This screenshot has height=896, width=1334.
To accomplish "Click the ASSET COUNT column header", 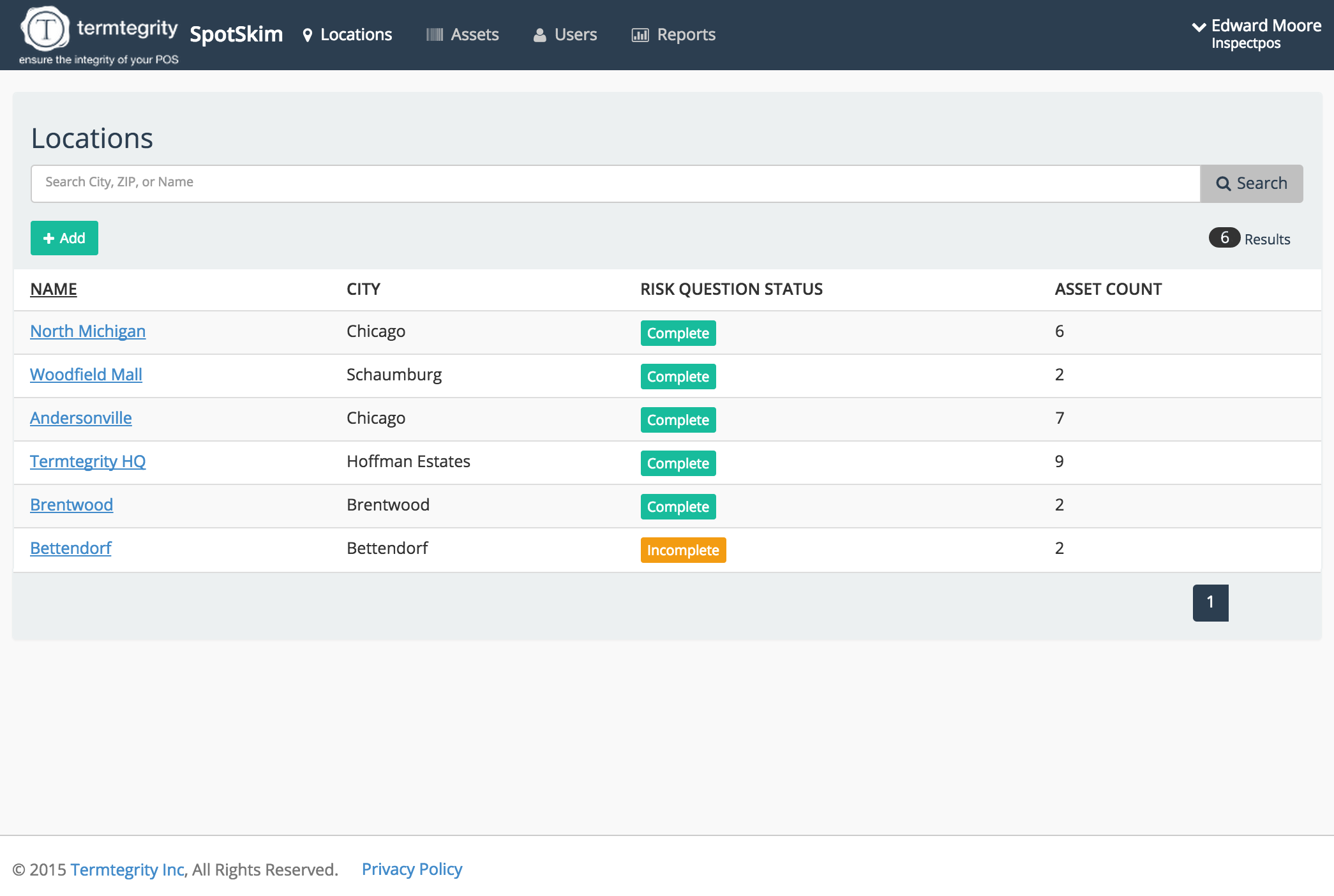I will [x=1108, y=289].
